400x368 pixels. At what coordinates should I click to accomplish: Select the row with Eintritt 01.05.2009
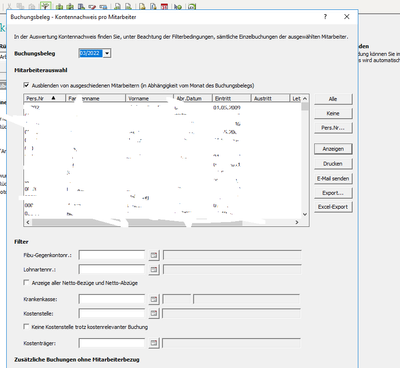pyautogui.click(x=163, y=107)
